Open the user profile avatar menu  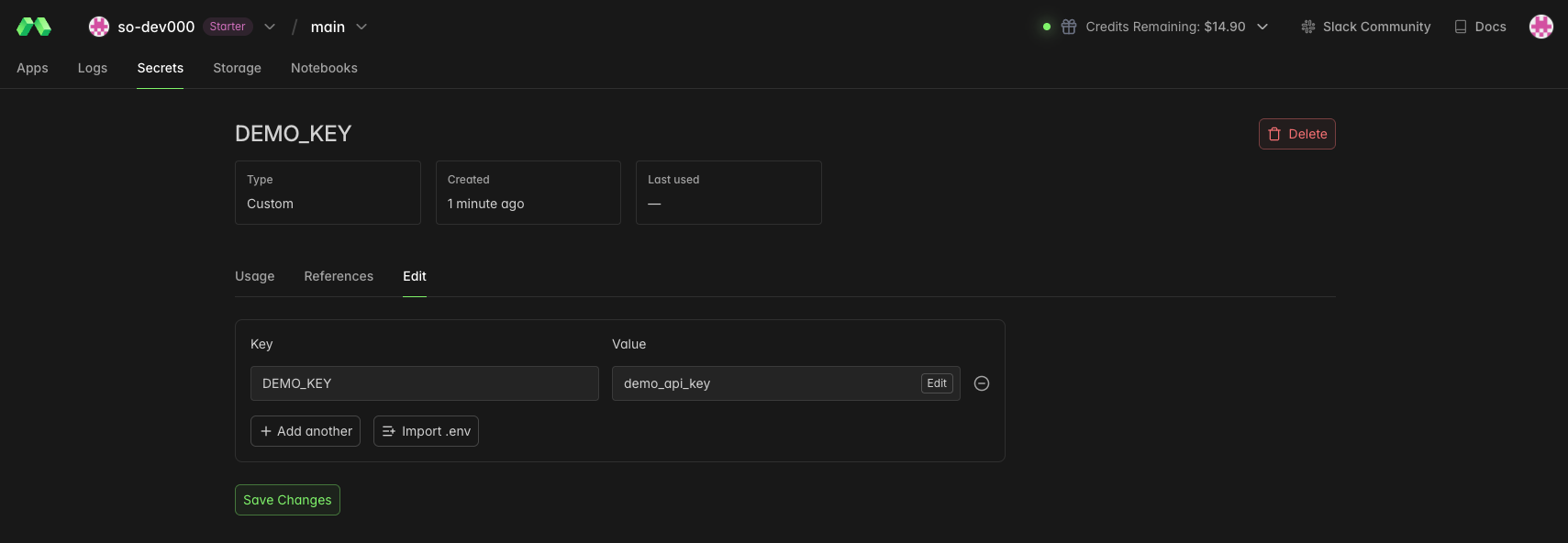(x=1540, y=27)
